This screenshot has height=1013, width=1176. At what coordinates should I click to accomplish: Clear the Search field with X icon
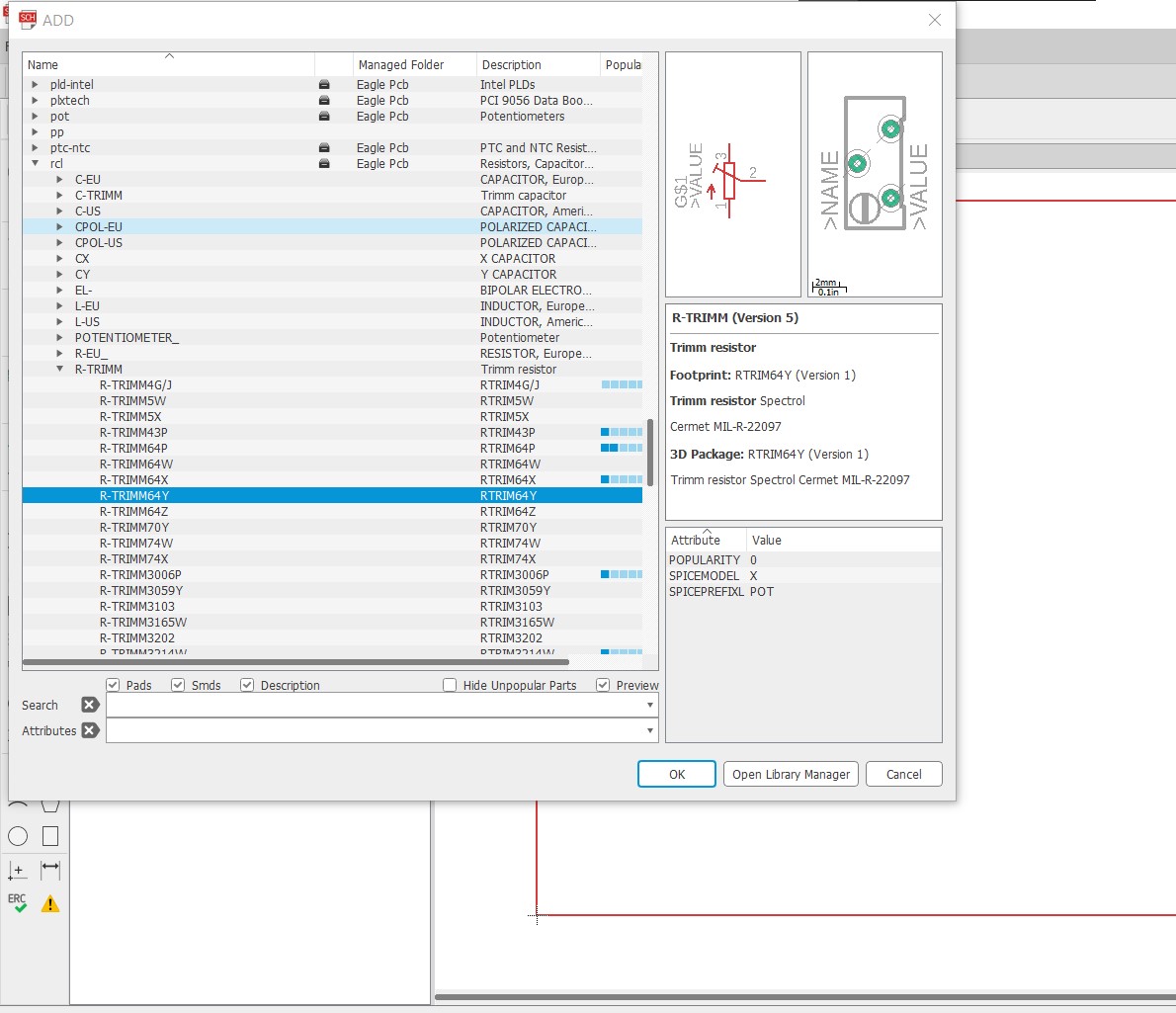(90, 705)
